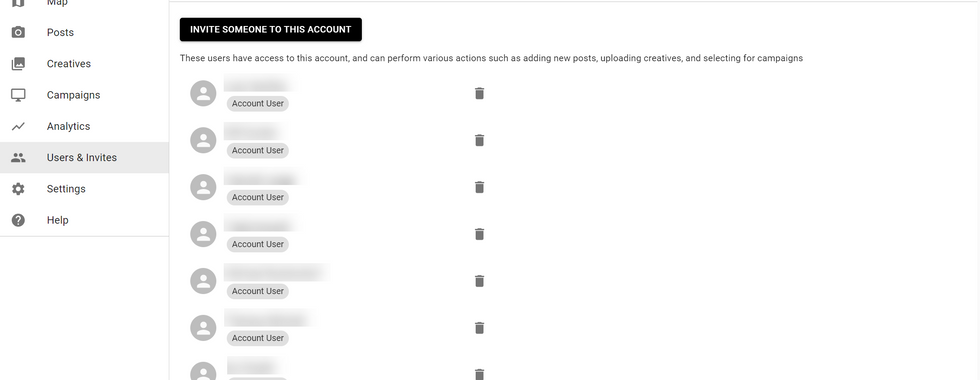The width and height of the screenshot is (980, 380).
Task: Delete the first account user with trash icon
Action: 479,94
